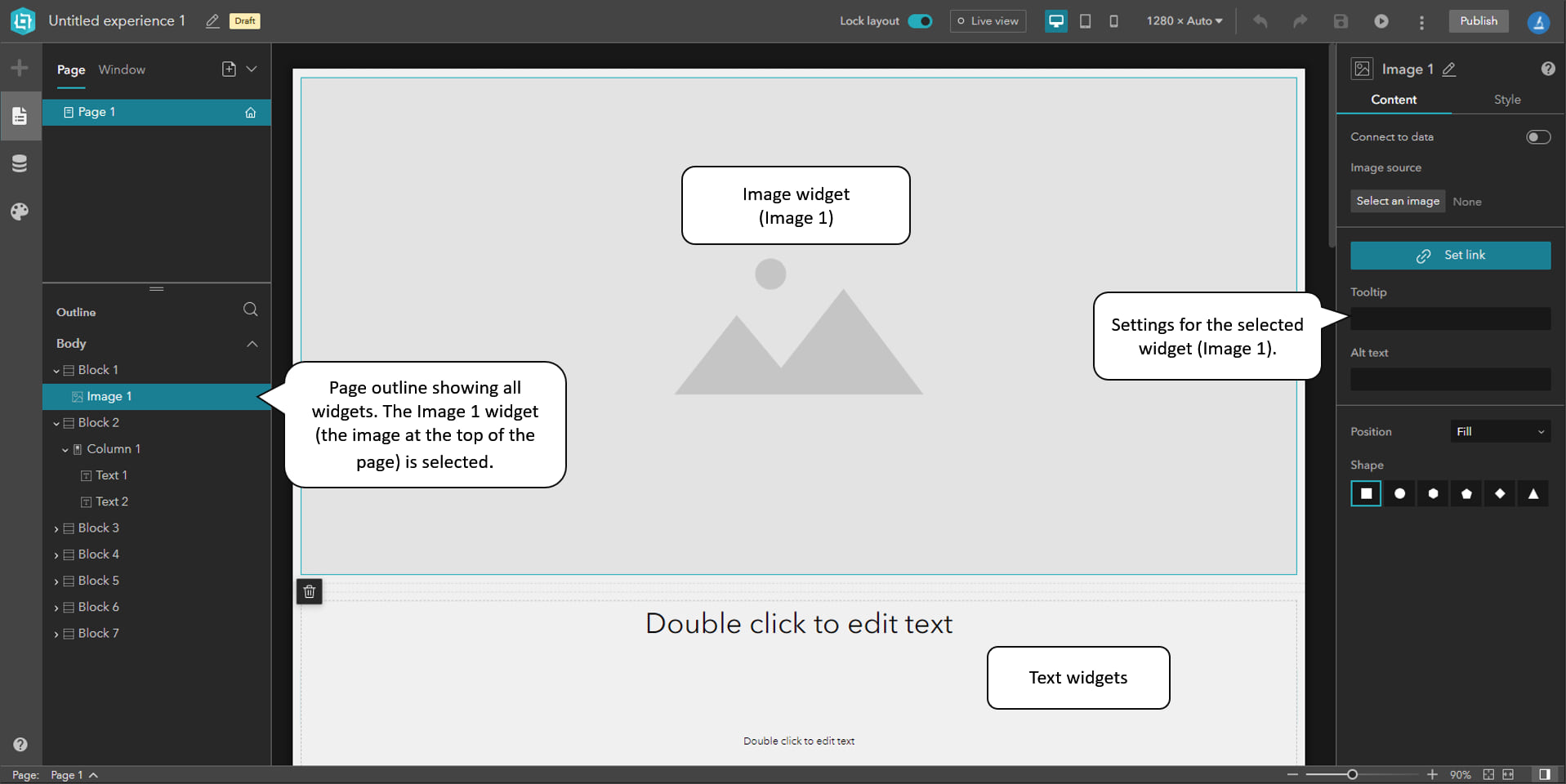Open the Position Fill dropdown

[x=1500, y=431]
